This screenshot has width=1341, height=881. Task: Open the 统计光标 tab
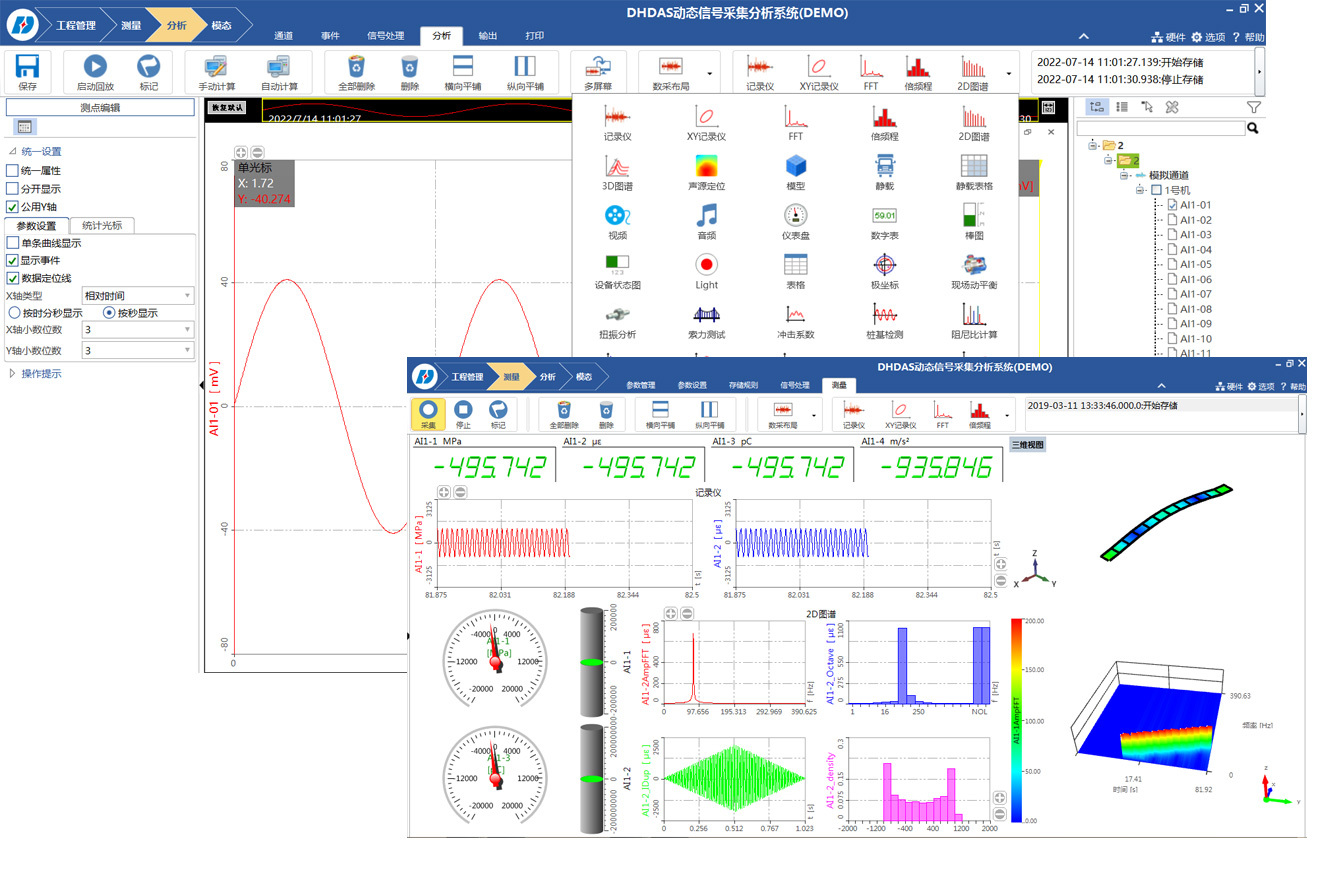pyautogui.click(x=102, y=225)
